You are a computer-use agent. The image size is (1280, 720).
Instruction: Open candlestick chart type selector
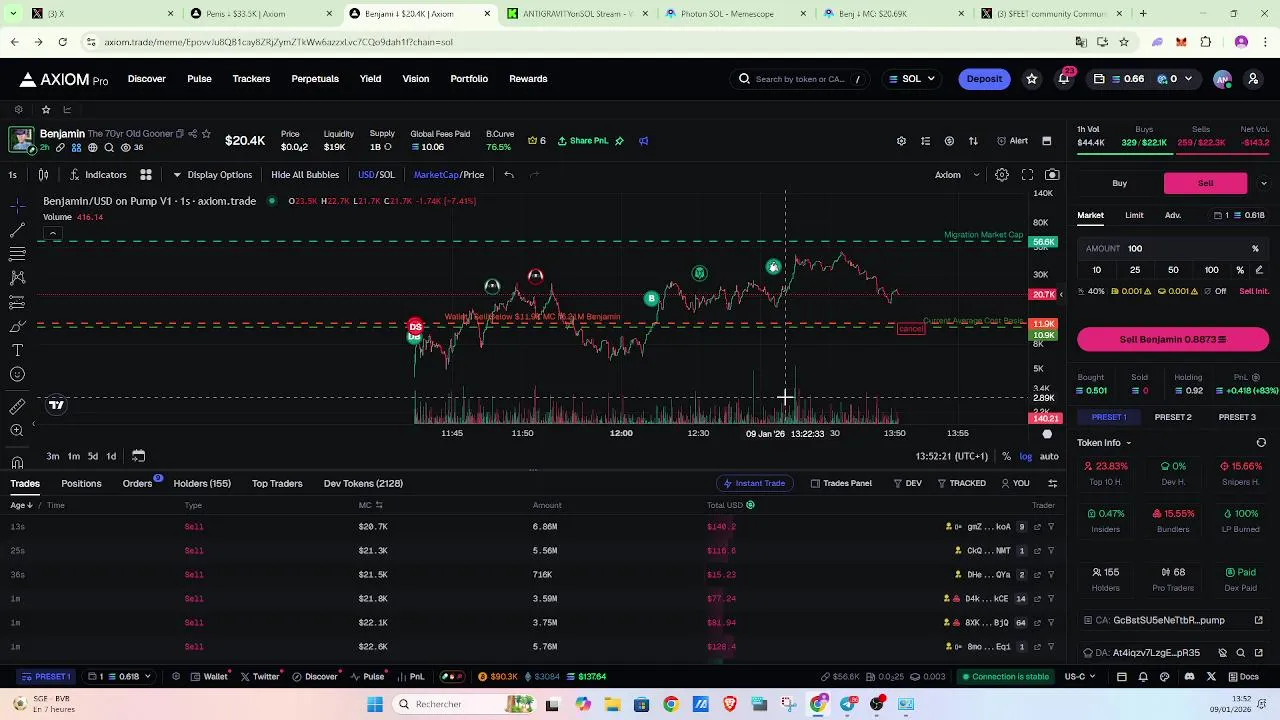(43, 175)
